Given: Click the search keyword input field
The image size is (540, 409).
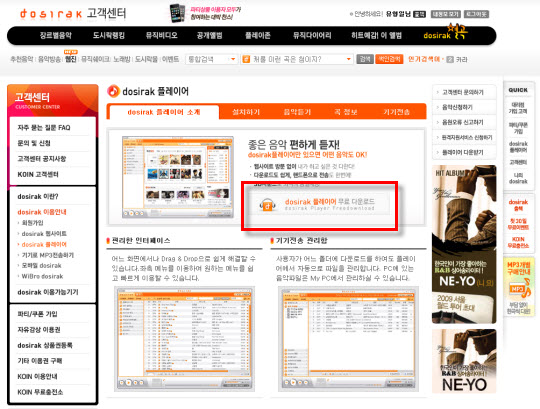Looking at the screenshot, I should tap(298, 59).
